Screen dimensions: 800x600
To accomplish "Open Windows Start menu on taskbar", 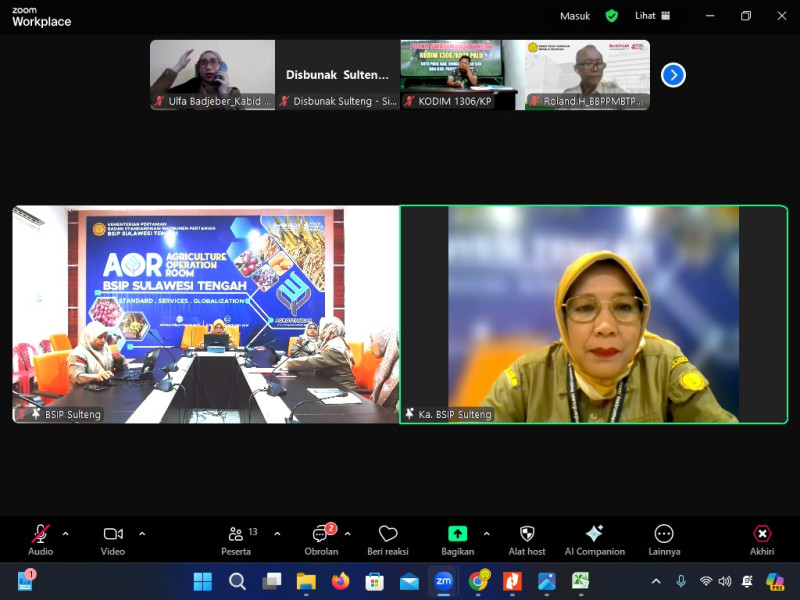I will pyautogui.click(x=202, y=581).
